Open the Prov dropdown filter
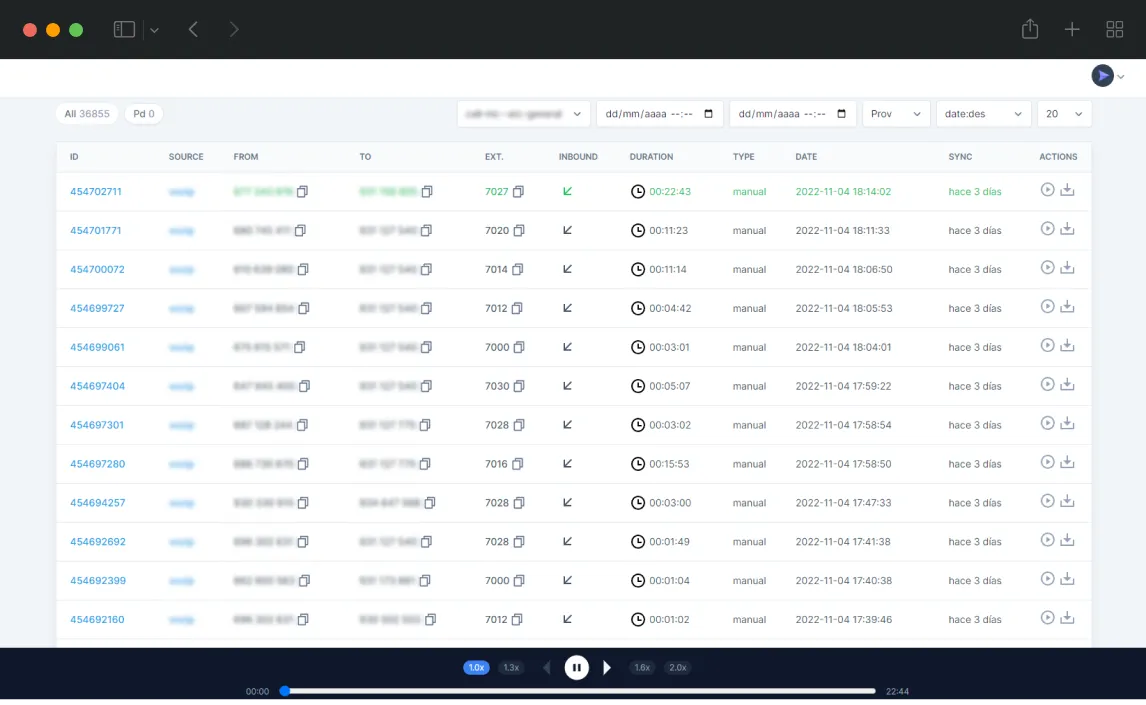This screenshot has width=1146, height=705. (x=896, y=114)
